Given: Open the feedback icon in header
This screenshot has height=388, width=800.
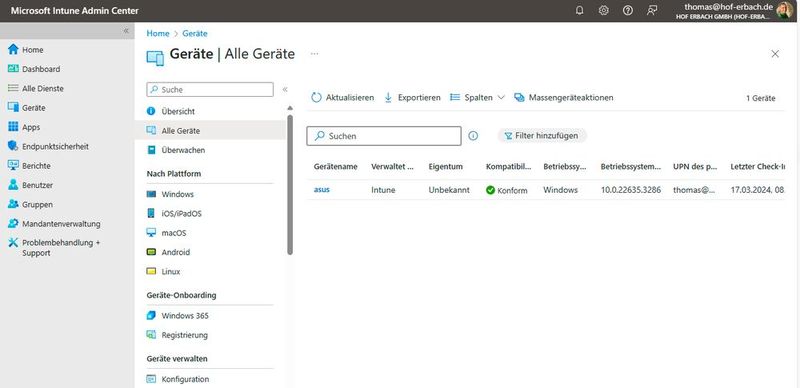Looking at the screenshot, I should 652,10.
